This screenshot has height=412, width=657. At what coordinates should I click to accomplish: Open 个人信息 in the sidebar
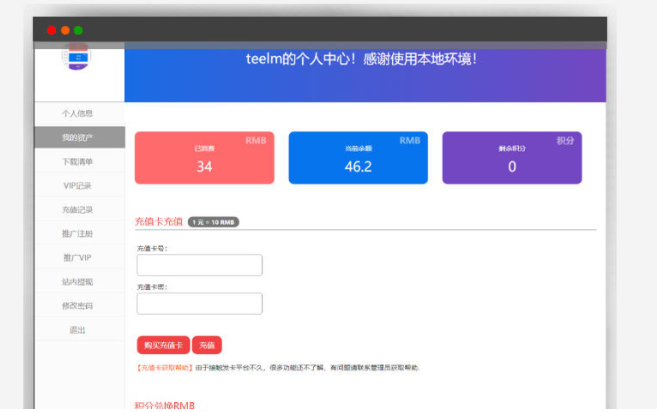78,114
